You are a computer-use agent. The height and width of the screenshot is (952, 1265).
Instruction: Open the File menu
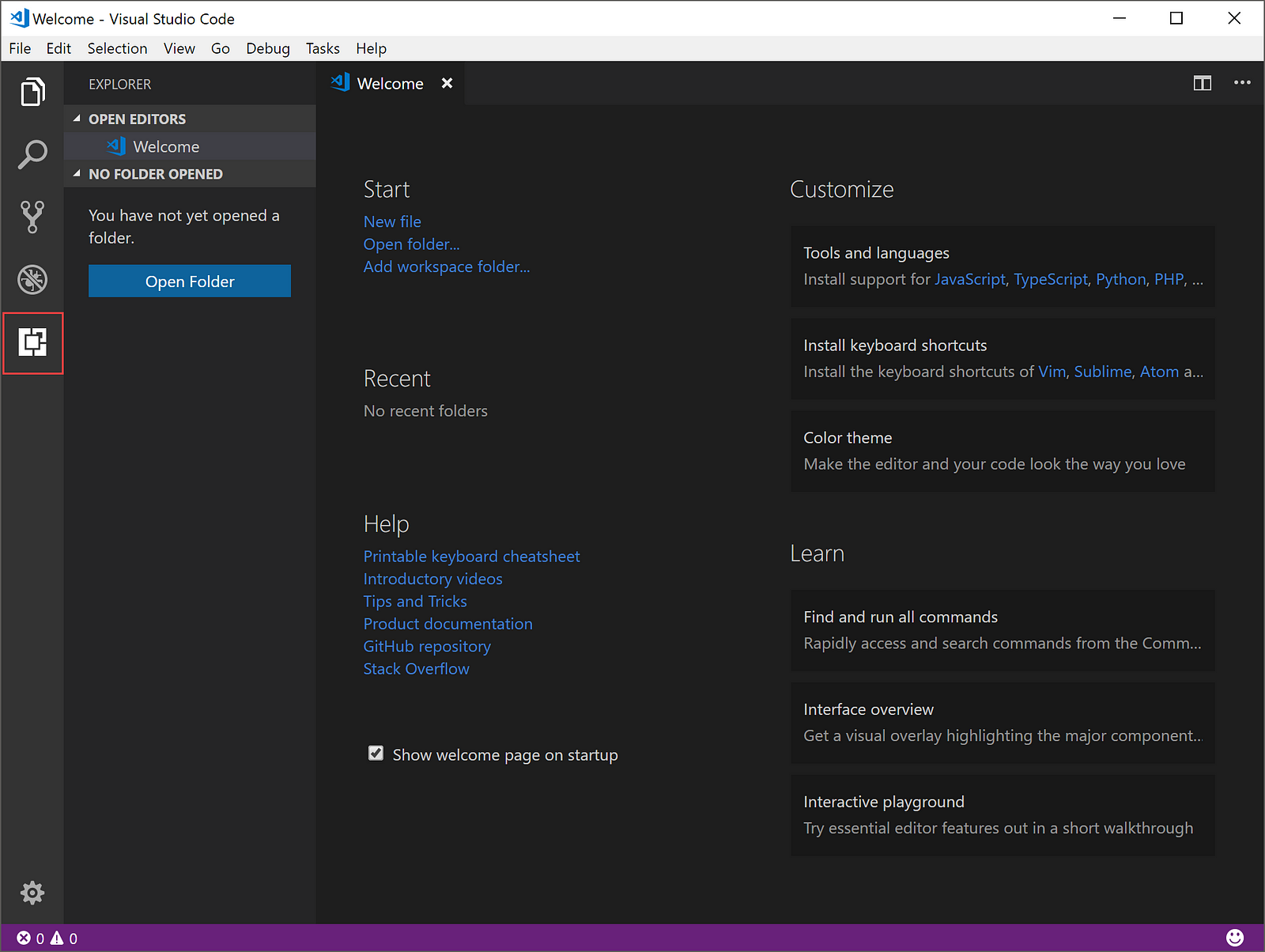tap(20, 48)
